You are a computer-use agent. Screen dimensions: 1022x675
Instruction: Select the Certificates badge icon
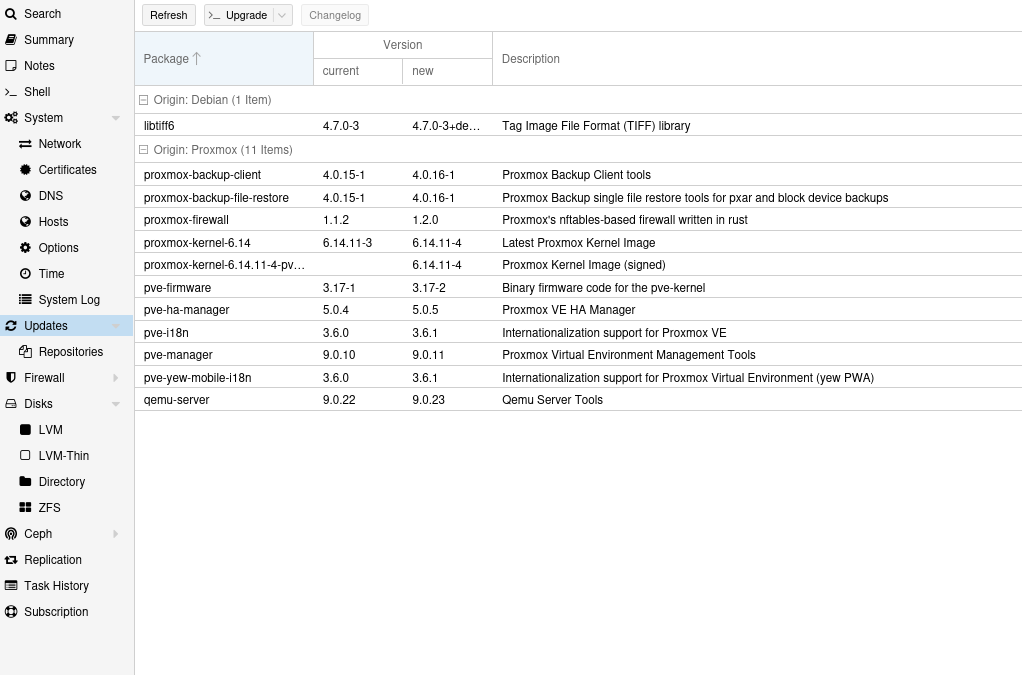(x=26, y=170)
